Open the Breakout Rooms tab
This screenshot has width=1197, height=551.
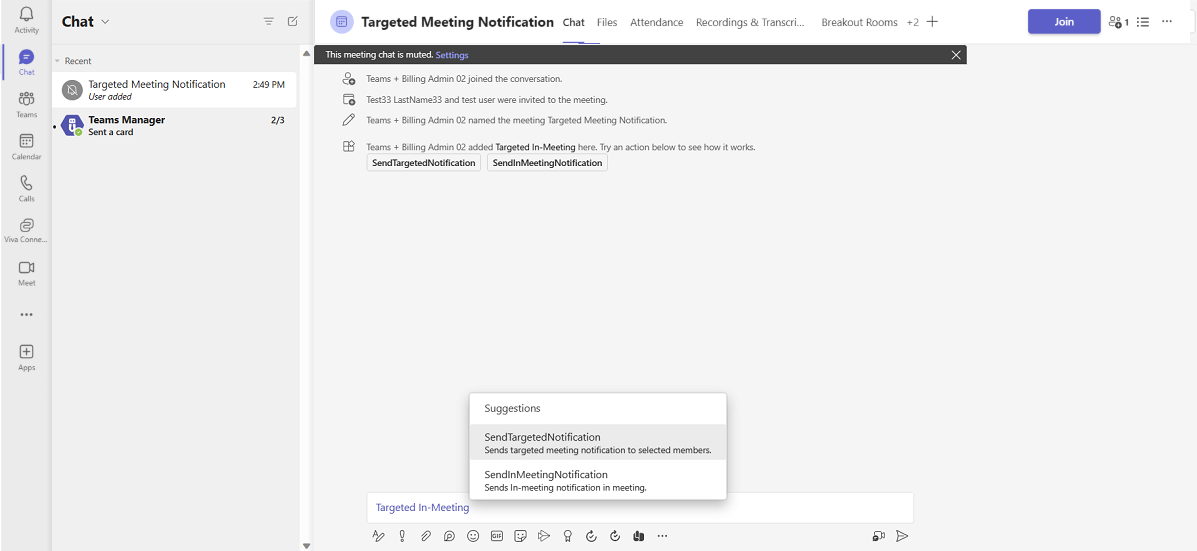coord(860,22)
